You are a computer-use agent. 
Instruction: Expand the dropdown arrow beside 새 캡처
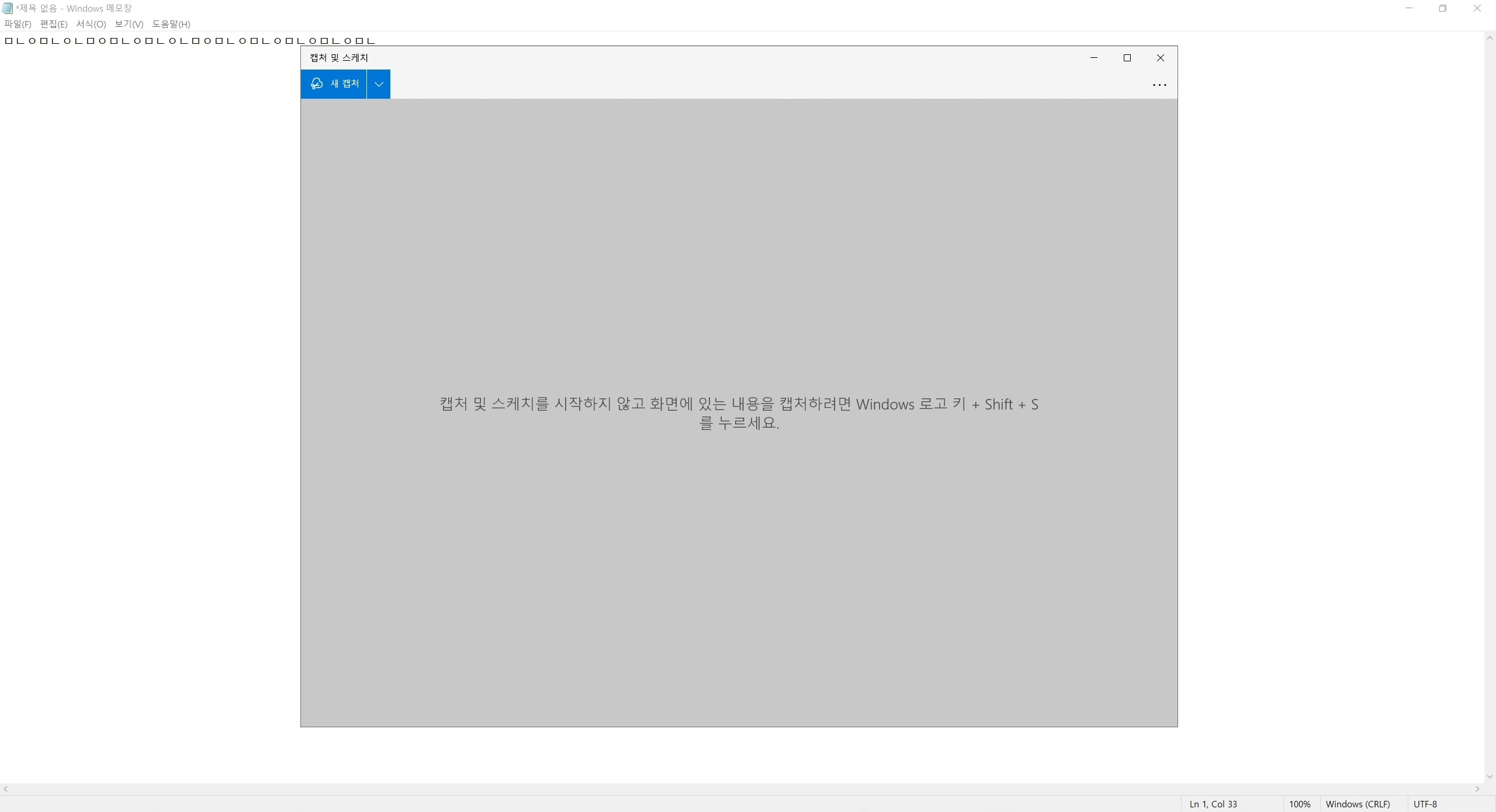tap(379, 84)
